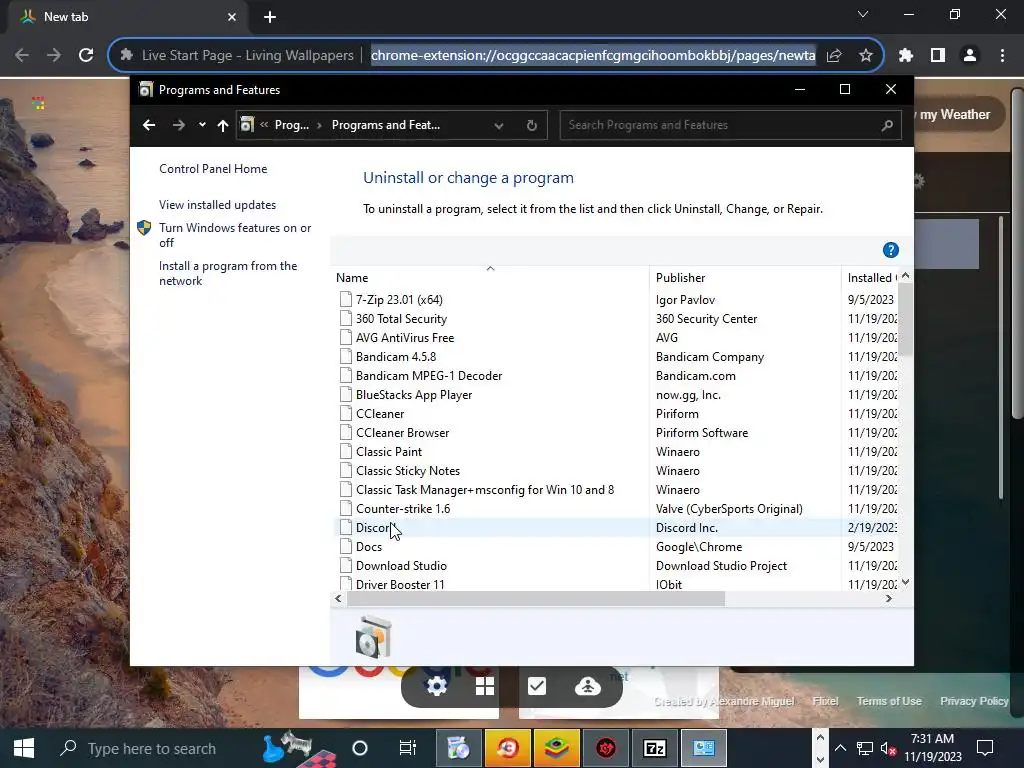Click the program list vertical scrollbar thumb

pyautogui.click(x=905, y=321)
